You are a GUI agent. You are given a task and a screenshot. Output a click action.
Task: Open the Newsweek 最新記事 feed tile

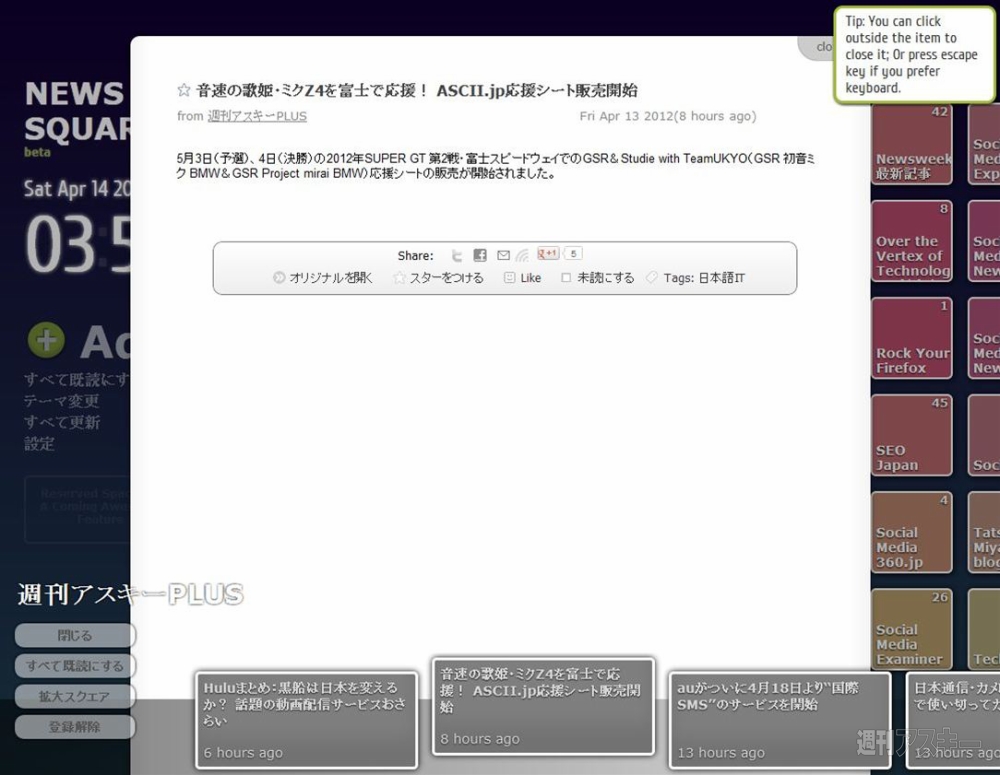[x=912, y=144]
